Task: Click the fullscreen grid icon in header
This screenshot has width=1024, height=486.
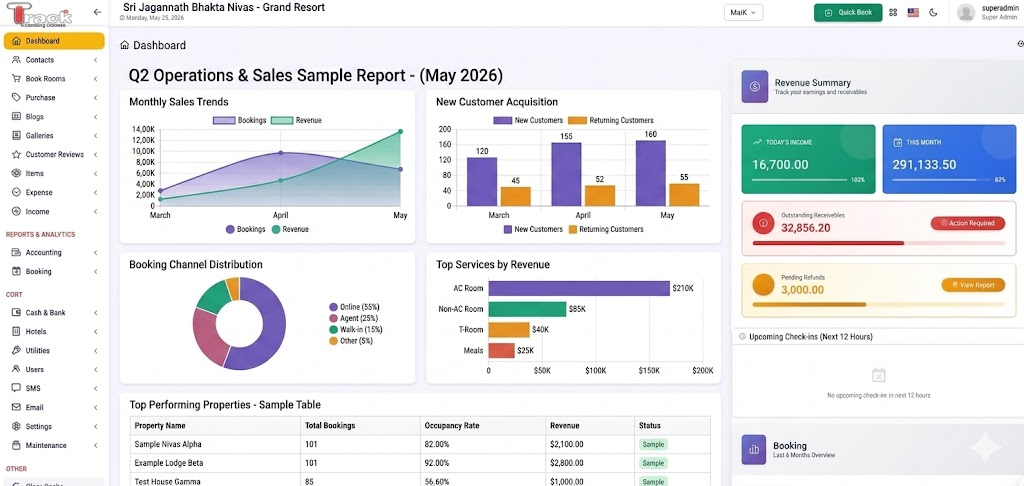Action: [x=893, y=12]
